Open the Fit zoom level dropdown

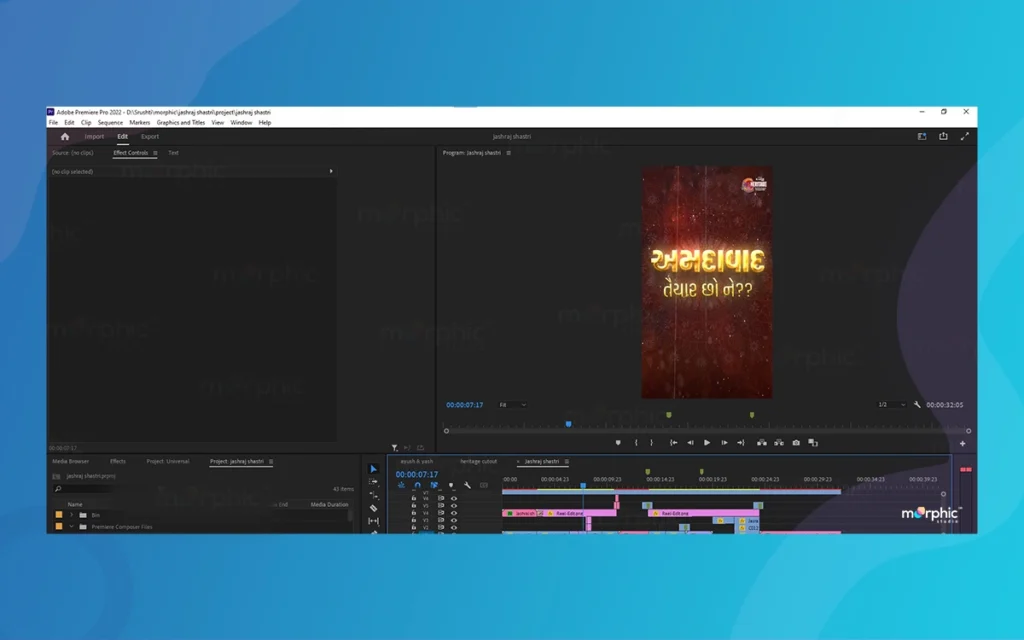513,405
